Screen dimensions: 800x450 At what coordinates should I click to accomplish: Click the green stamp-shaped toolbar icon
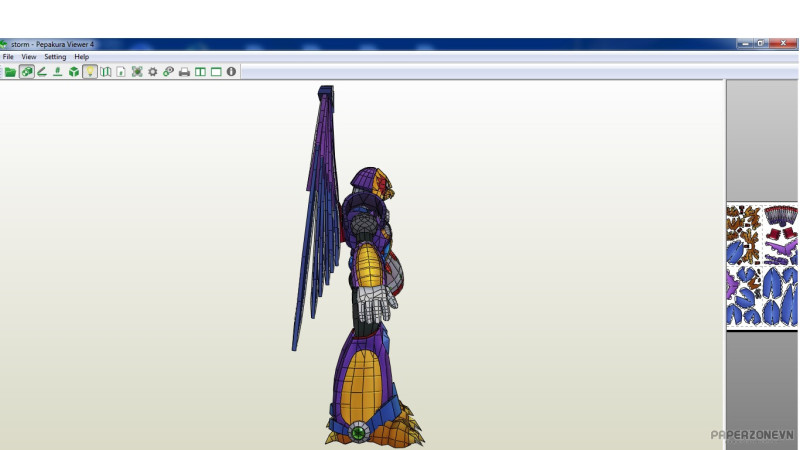point(58,72)
